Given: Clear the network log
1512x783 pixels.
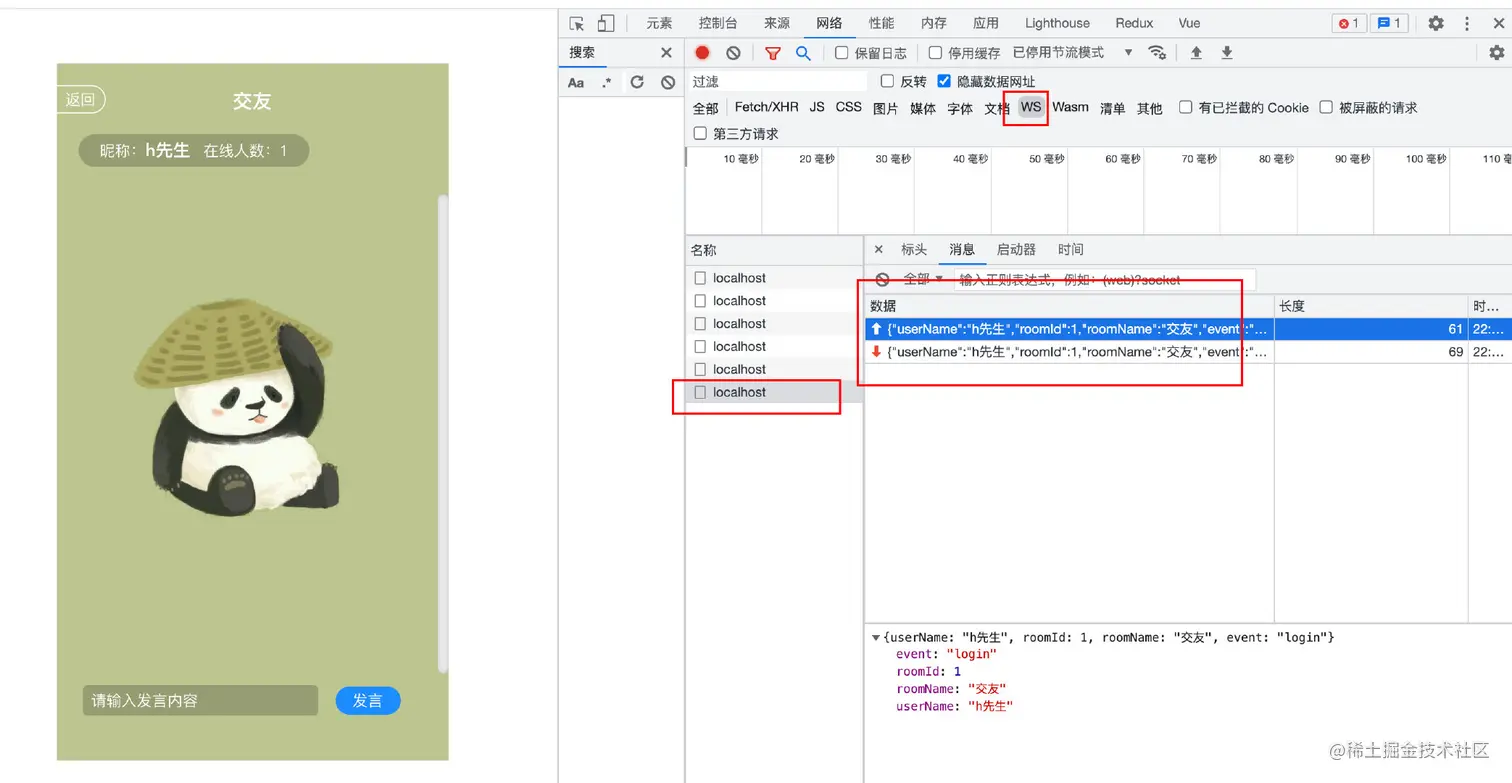Looking at the screenshot, I should (x=733, y=53).
